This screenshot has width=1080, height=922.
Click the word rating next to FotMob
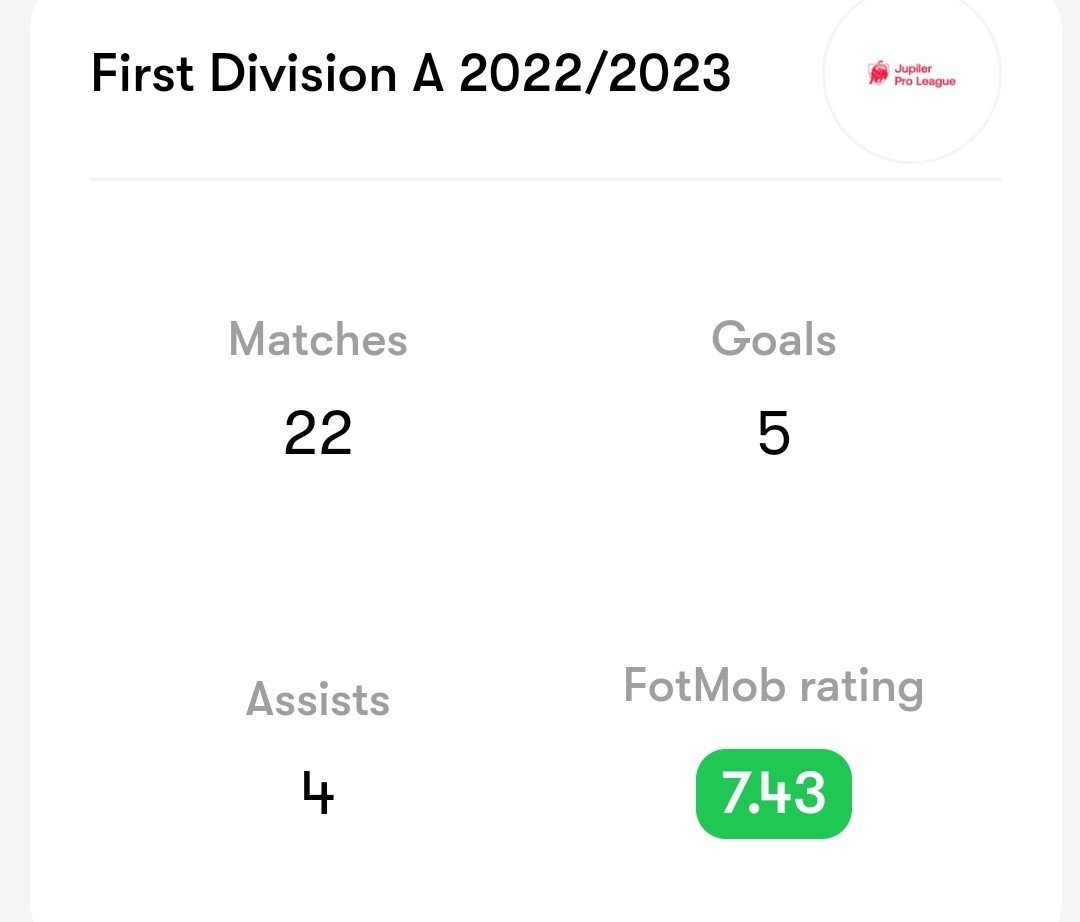(x=861, y=688)
